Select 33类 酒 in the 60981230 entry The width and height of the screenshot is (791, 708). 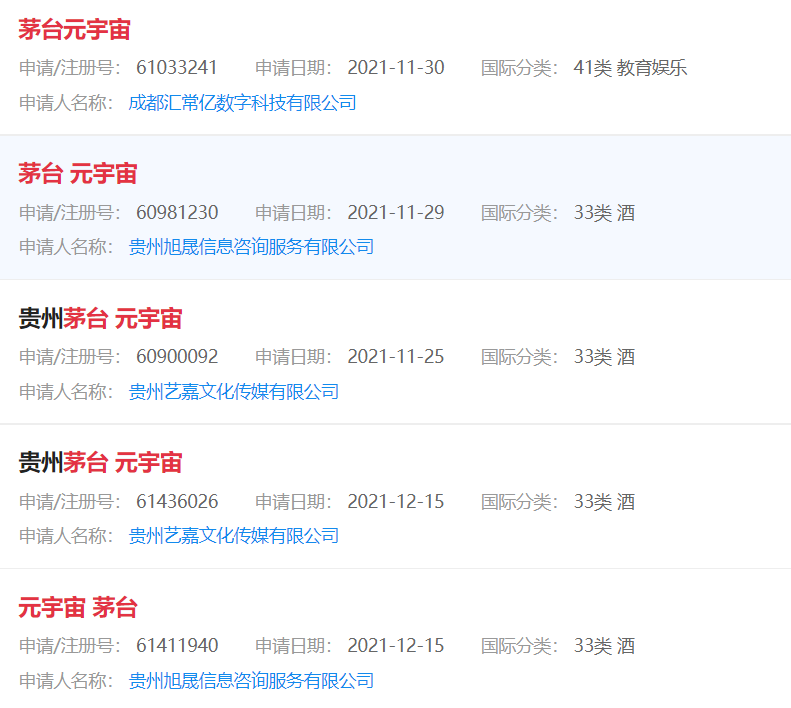click(604, 212)
